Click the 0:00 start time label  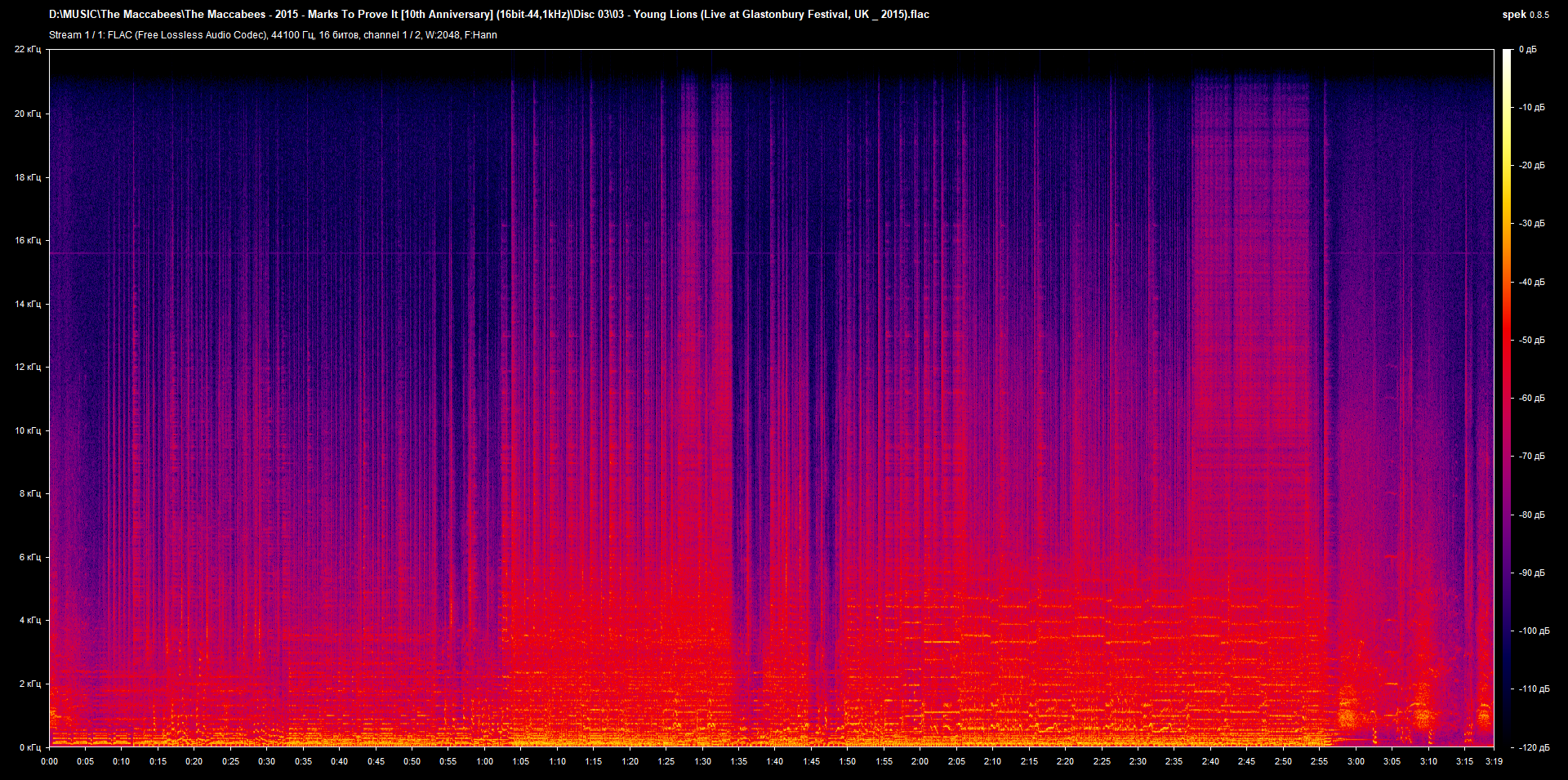tap(50, 761)
